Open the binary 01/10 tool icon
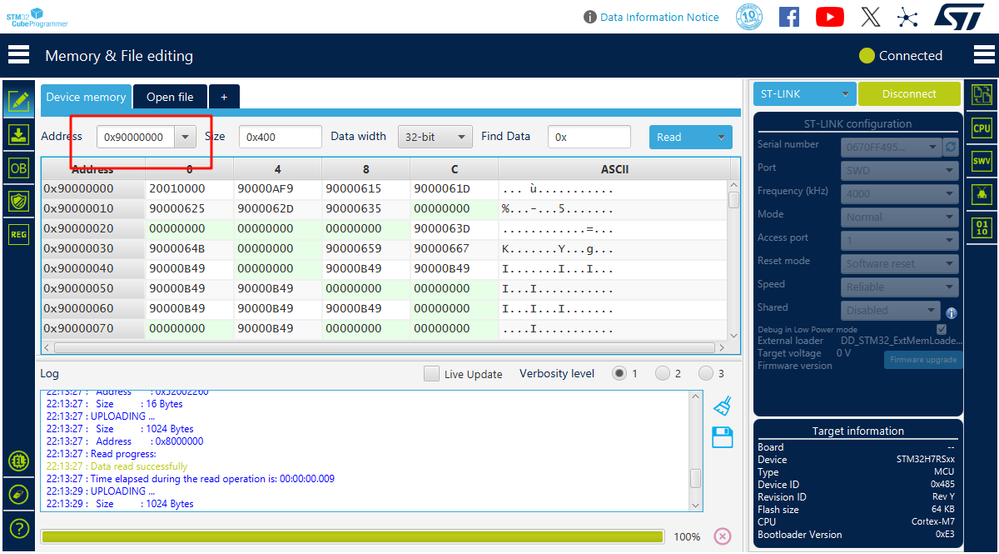The image size is (999, 554). pyautogui.click(x=982, y=227)
